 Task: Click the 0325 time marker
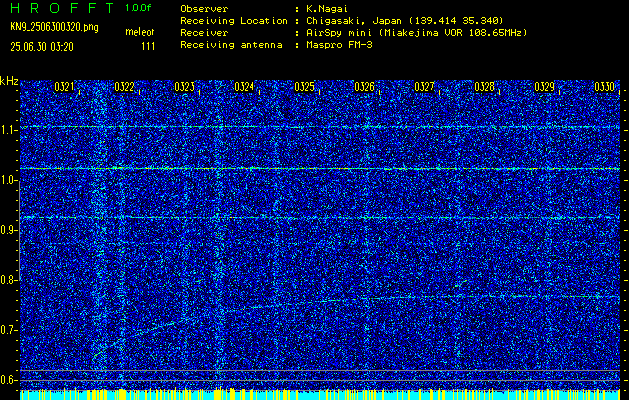click(x=304, y=87)
